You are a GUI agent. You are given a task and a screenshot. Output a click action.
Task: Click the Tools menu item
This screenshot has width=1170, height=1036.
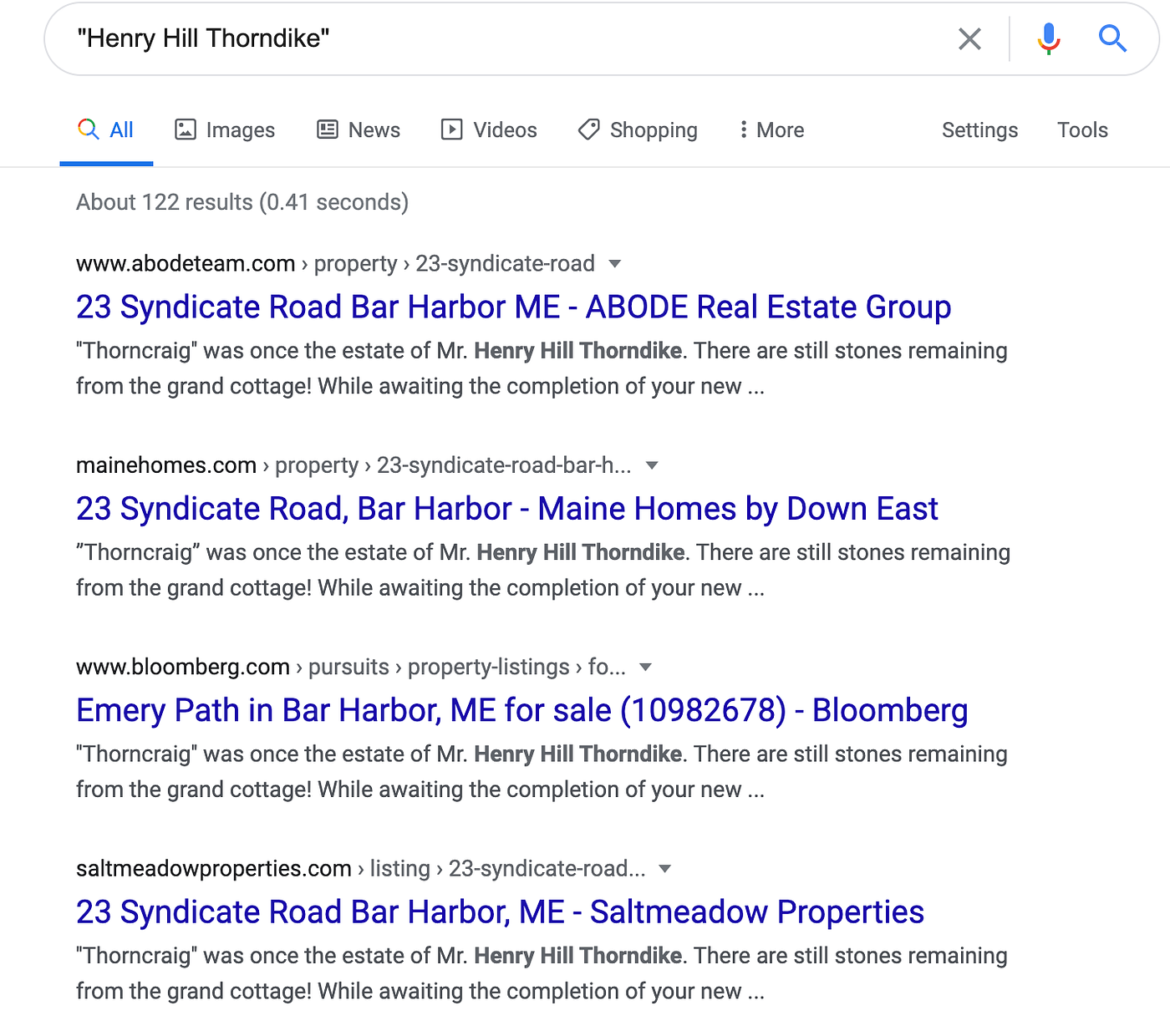point(1082,129)
